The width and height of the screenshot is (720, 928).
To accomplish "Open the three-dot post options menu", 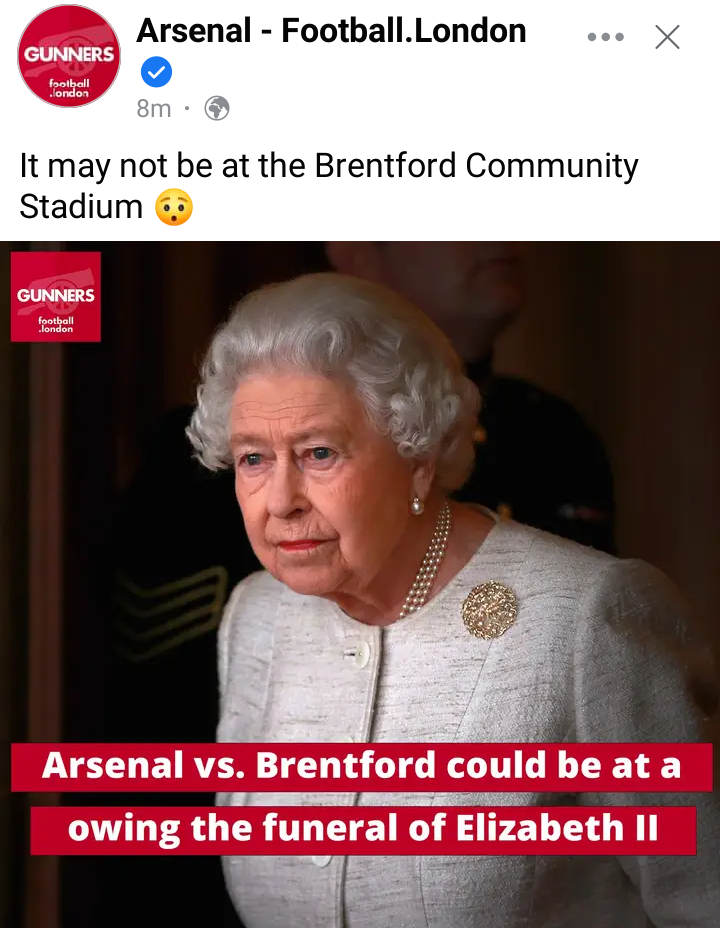I will coord(605,37).
